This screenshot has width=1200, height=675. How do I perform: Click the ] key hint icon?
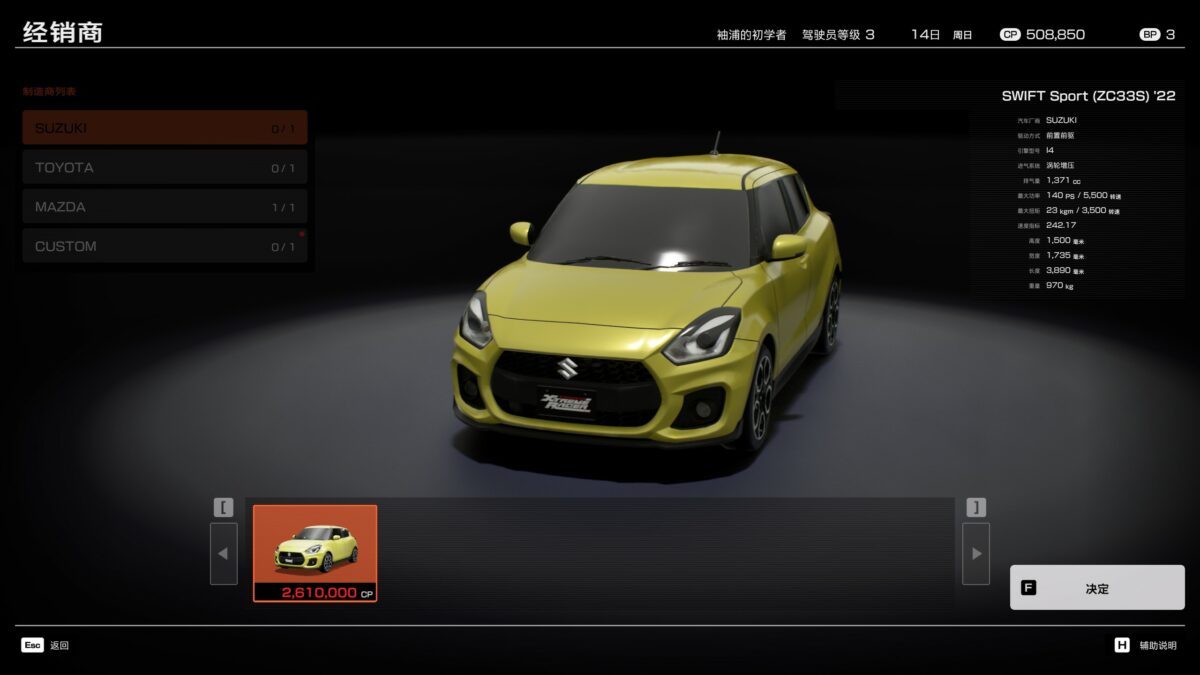975,508
